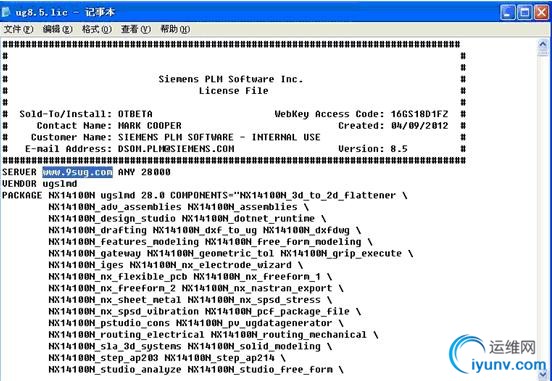552x381 pixels.
Task: Click NX14100N_nx_electrode_wizard text
Action: tap(211, 265)
